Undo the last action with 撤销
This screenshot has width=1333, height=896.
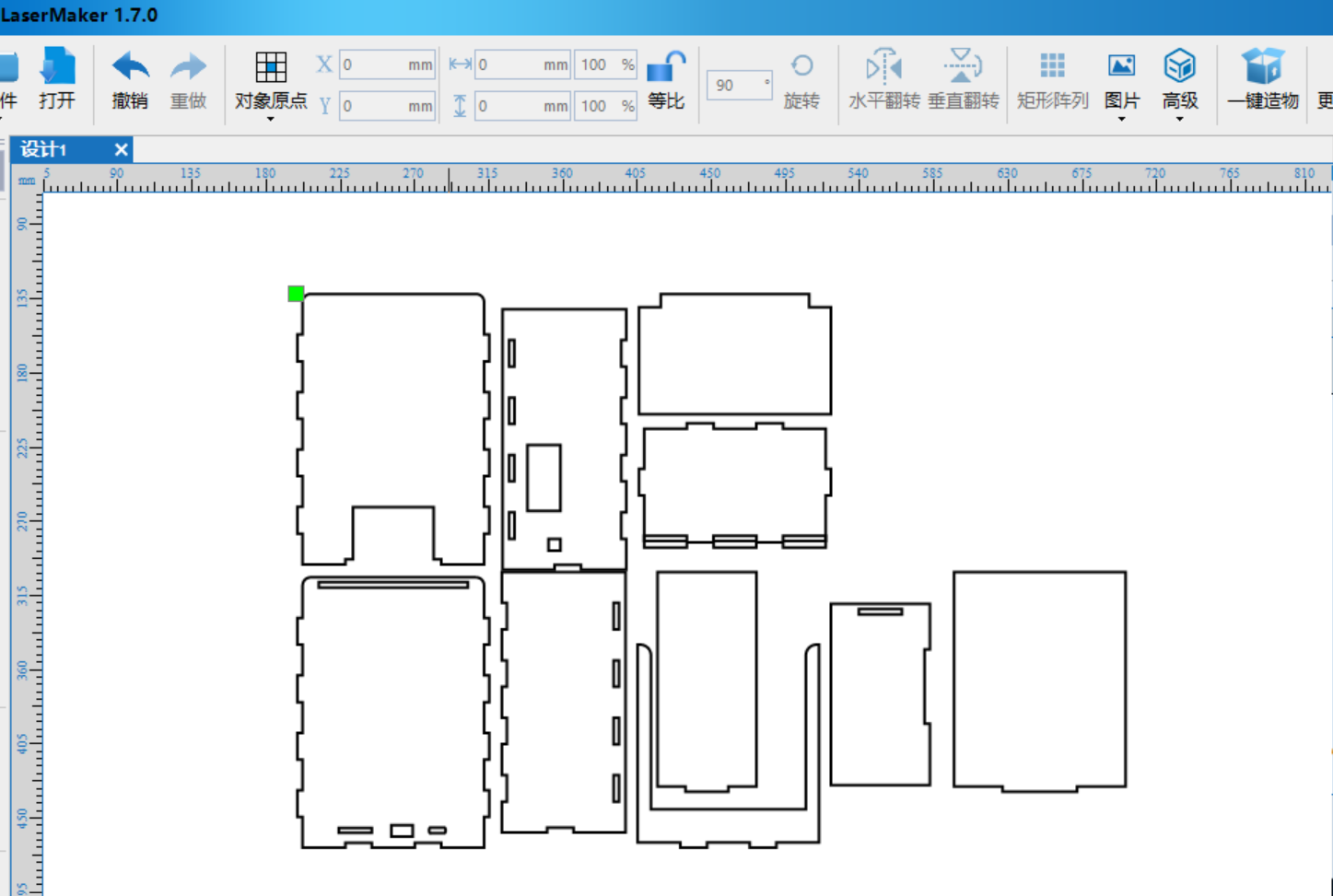point(130,79)
